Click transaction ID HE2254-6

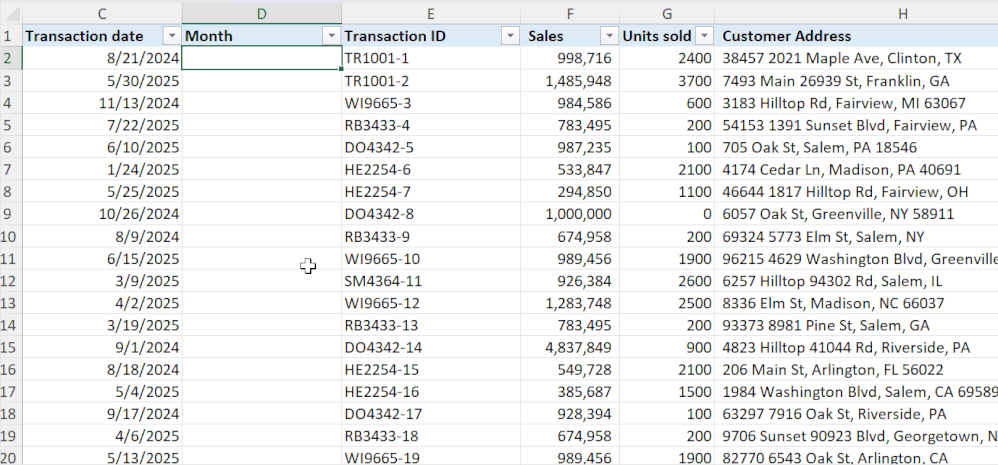(x=431, y=170)
